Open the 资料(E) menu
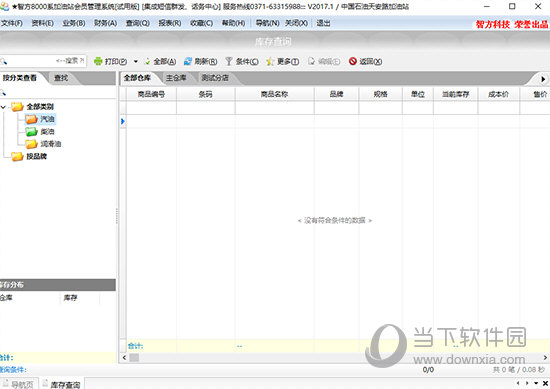 click(x=42, y=23)
